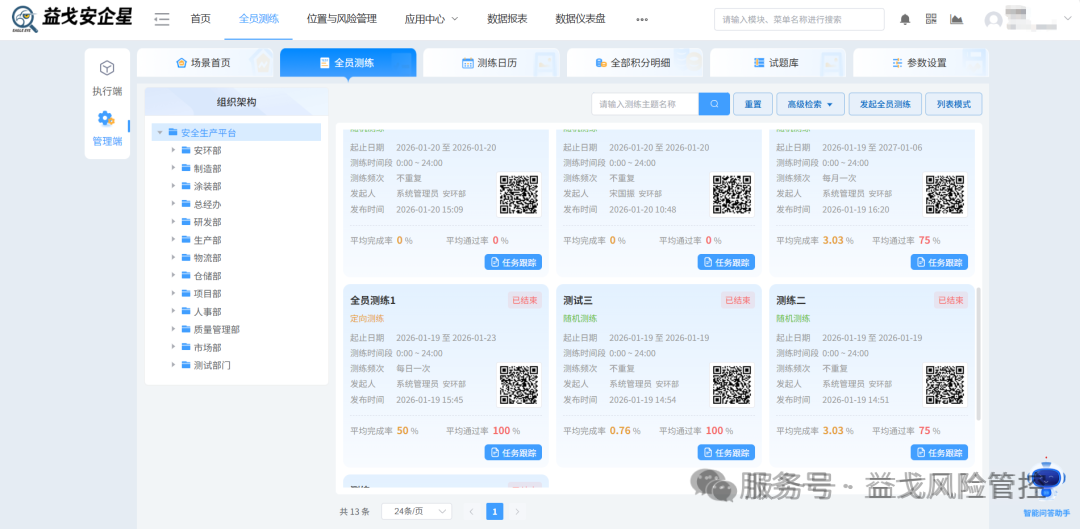Screen dimensions: 1080x529
Task: Open 数据仪表盘 in top navigation
Action: tap(580, 19)
